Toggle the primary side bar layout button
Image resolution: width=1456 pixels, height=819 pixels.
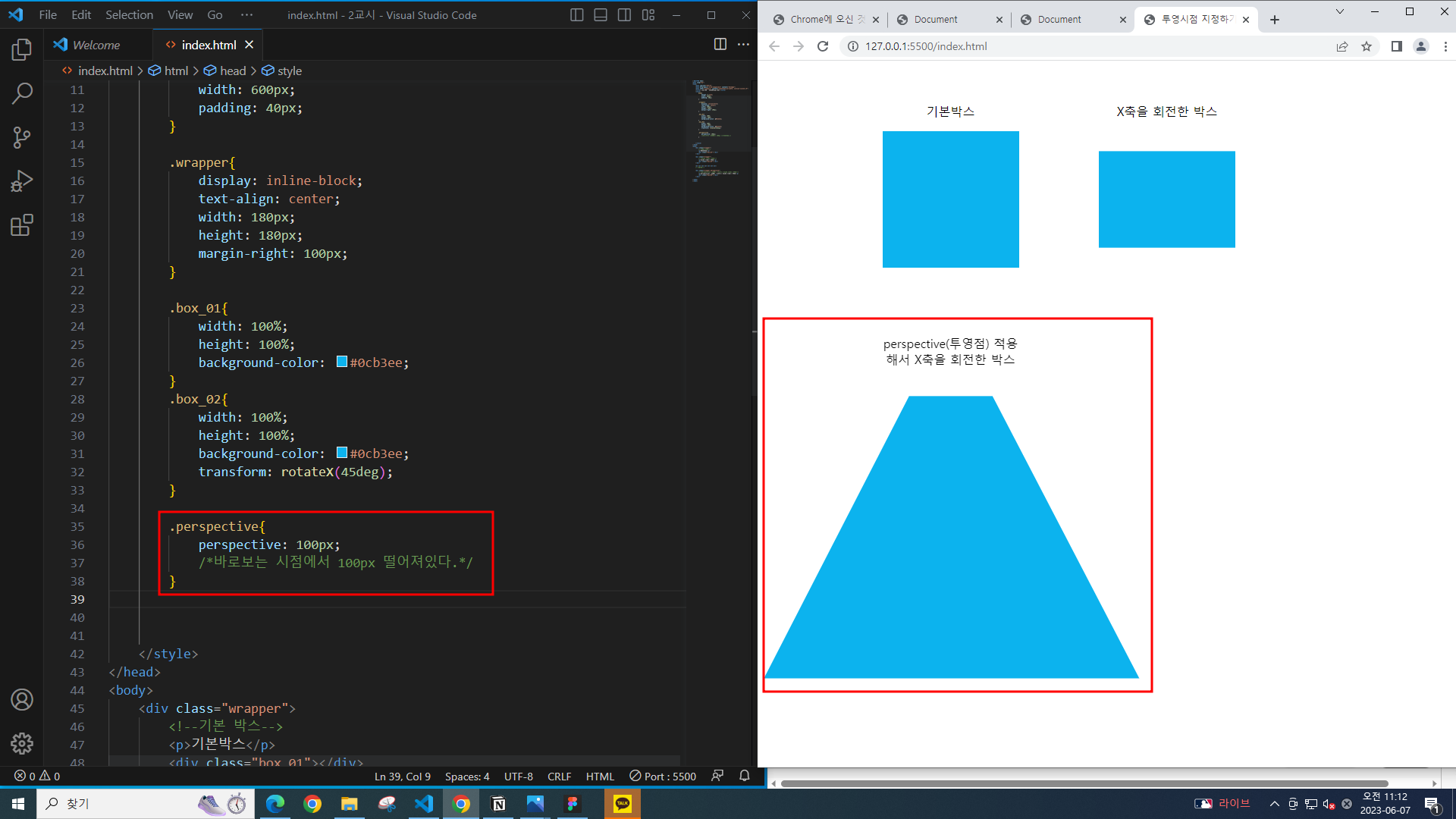(576, 15)
